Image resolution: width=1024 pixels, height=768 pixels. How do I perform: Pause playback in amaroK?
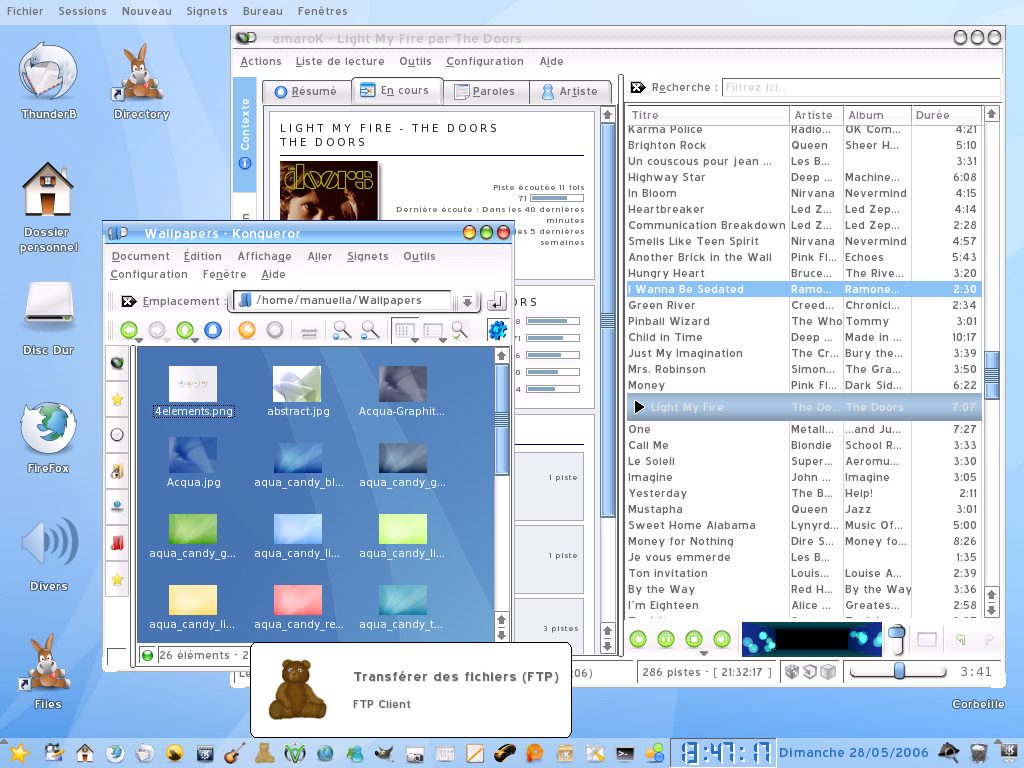coord(665,639)
